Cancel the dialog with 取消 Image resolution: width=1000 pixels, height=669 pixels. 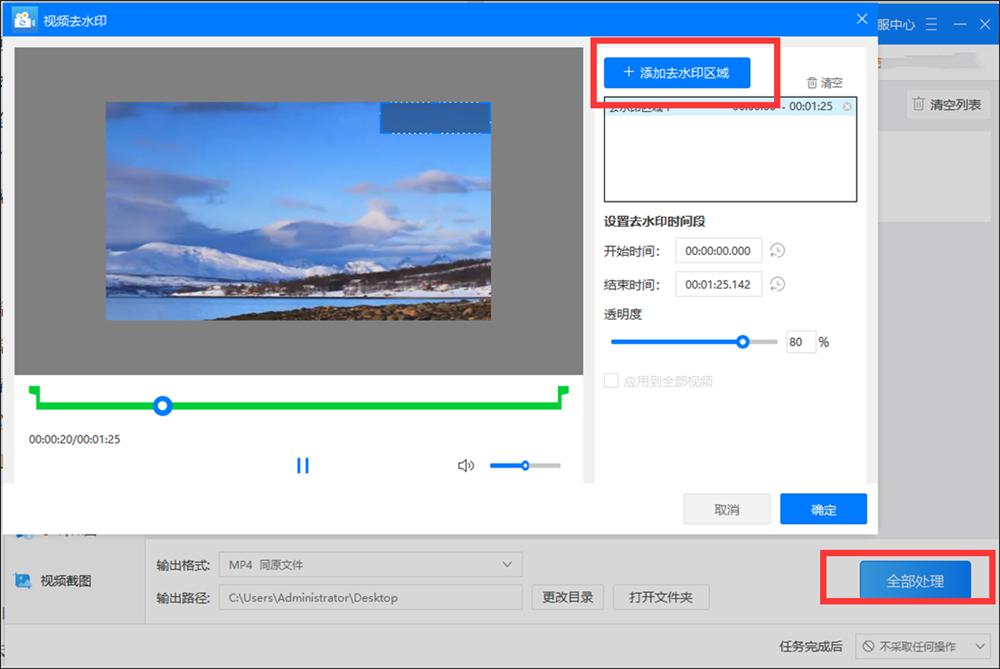click(726, 509)
